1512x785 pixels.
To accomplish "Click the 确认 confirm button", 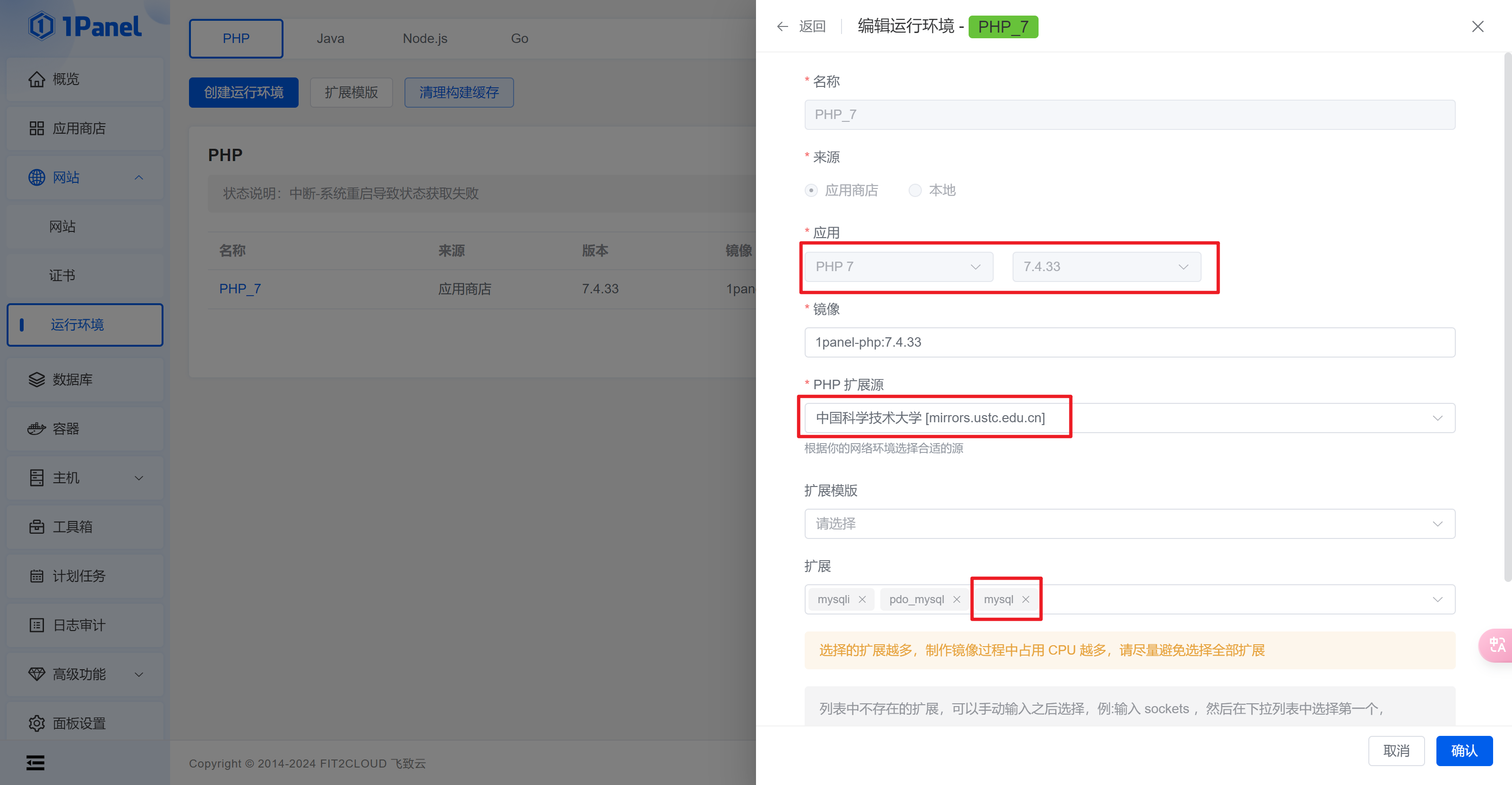I will coord(1464,751).
